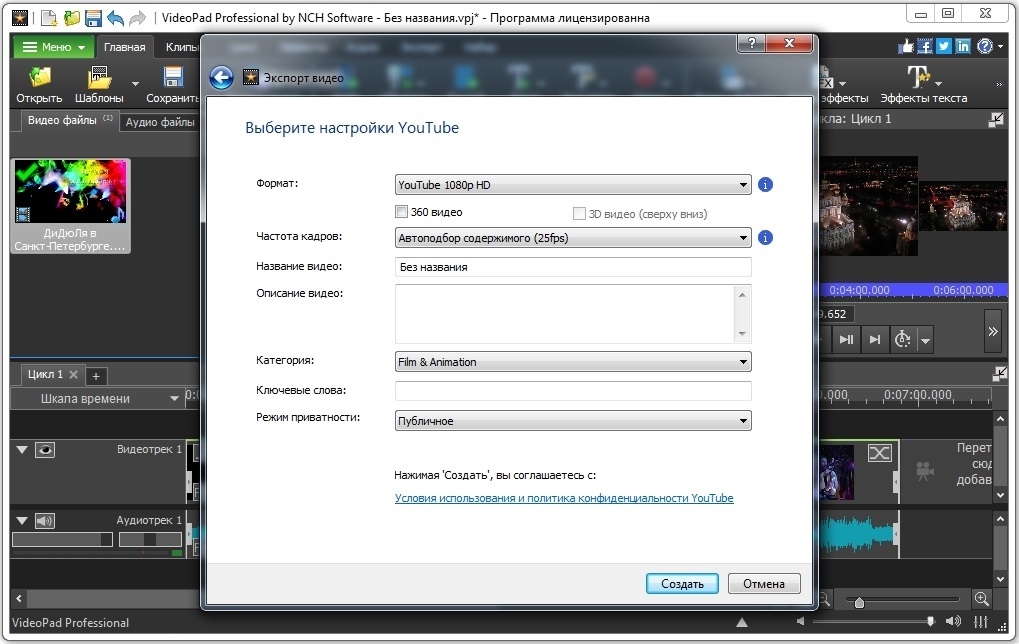The width and height of the screenshot is (1019, 644).
Task: Switch to the Клипы tab
Action: (x=181, y=47)
